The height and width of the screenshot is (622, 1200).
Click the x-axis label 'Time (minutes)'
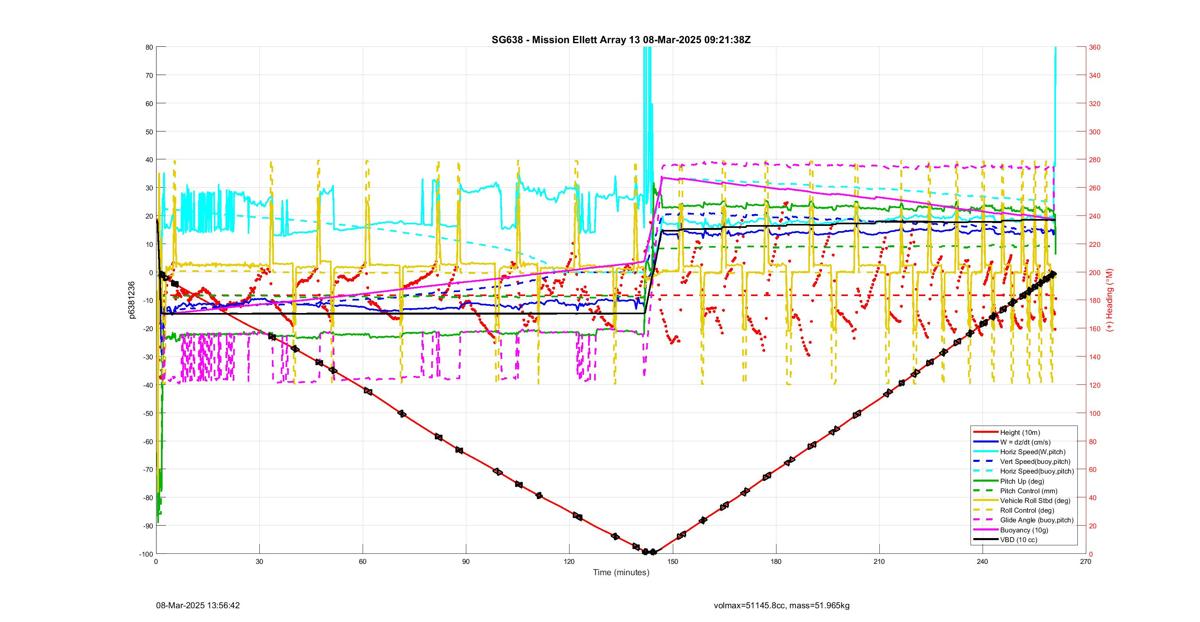pos(620,572)
